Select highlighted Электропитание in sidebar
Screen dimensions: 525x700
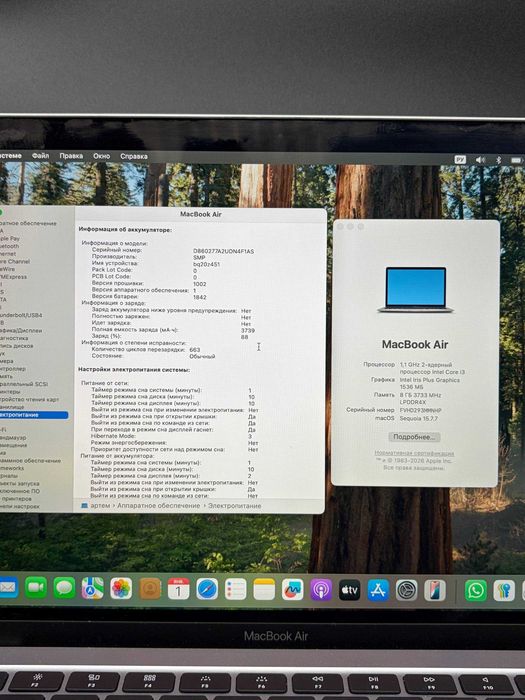pyautogui.click(x=33, y=415)
